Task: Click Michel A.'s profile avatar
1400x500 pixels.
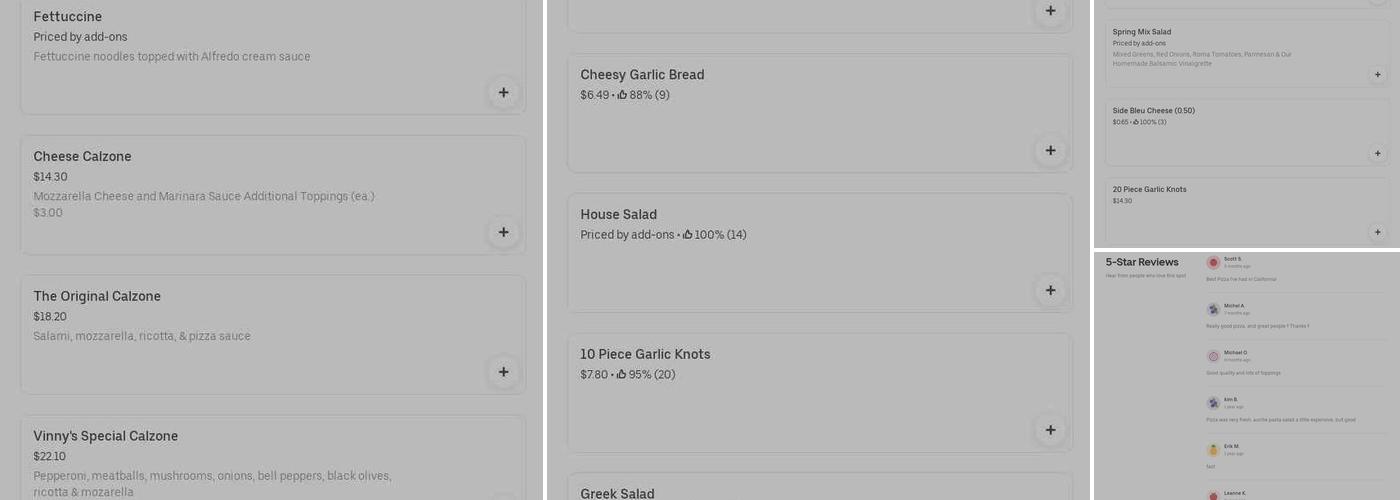Action: coord(1213,310)
